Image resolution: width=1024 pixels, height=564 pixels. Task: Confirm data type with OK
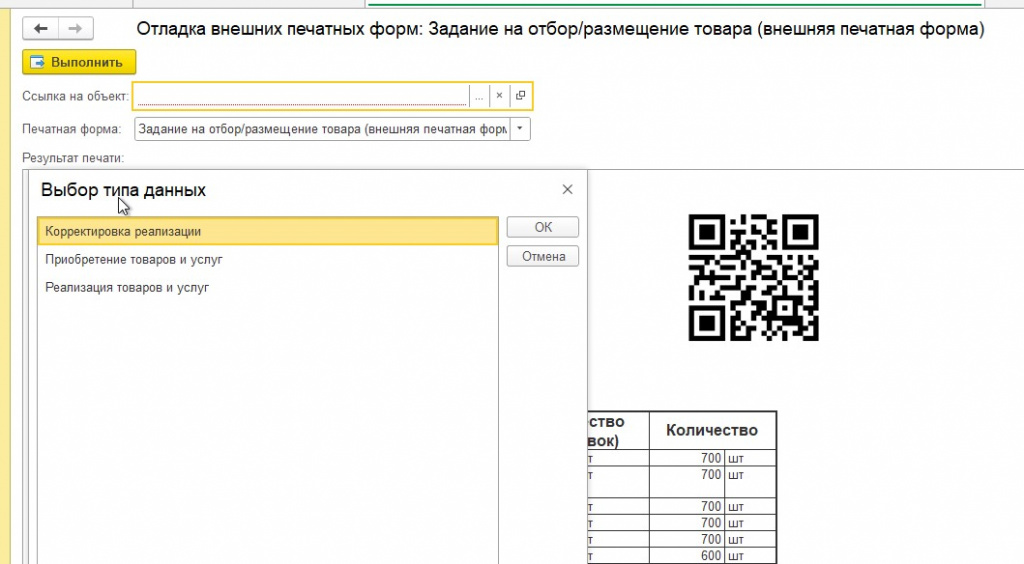tap(543, 227)
